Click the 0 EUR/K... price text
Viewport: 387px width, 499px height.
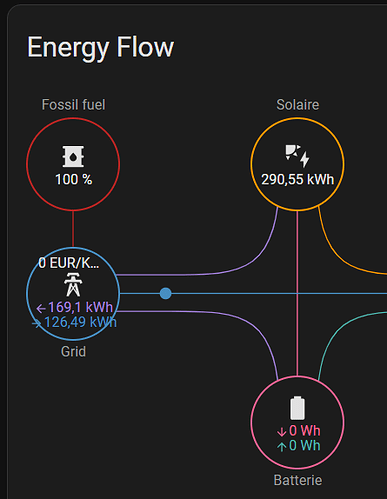[69, 263]
